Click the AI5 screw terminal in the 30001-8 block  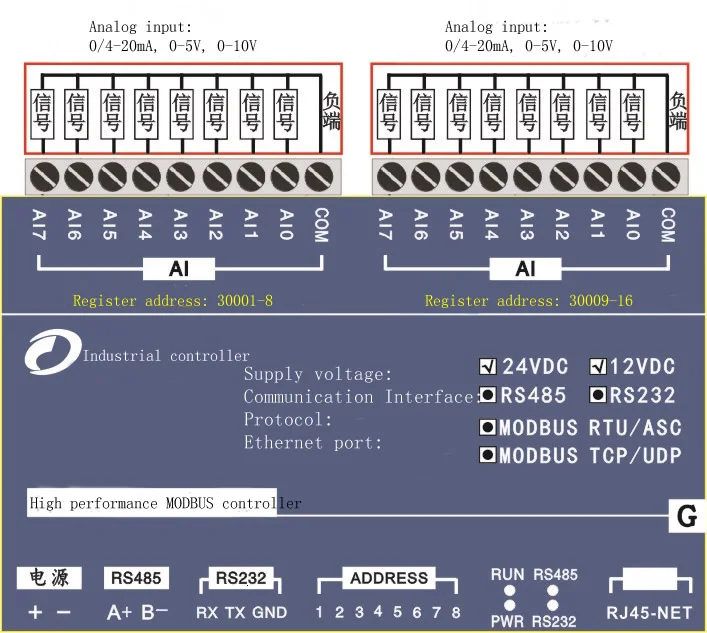(x=113, y=176)
